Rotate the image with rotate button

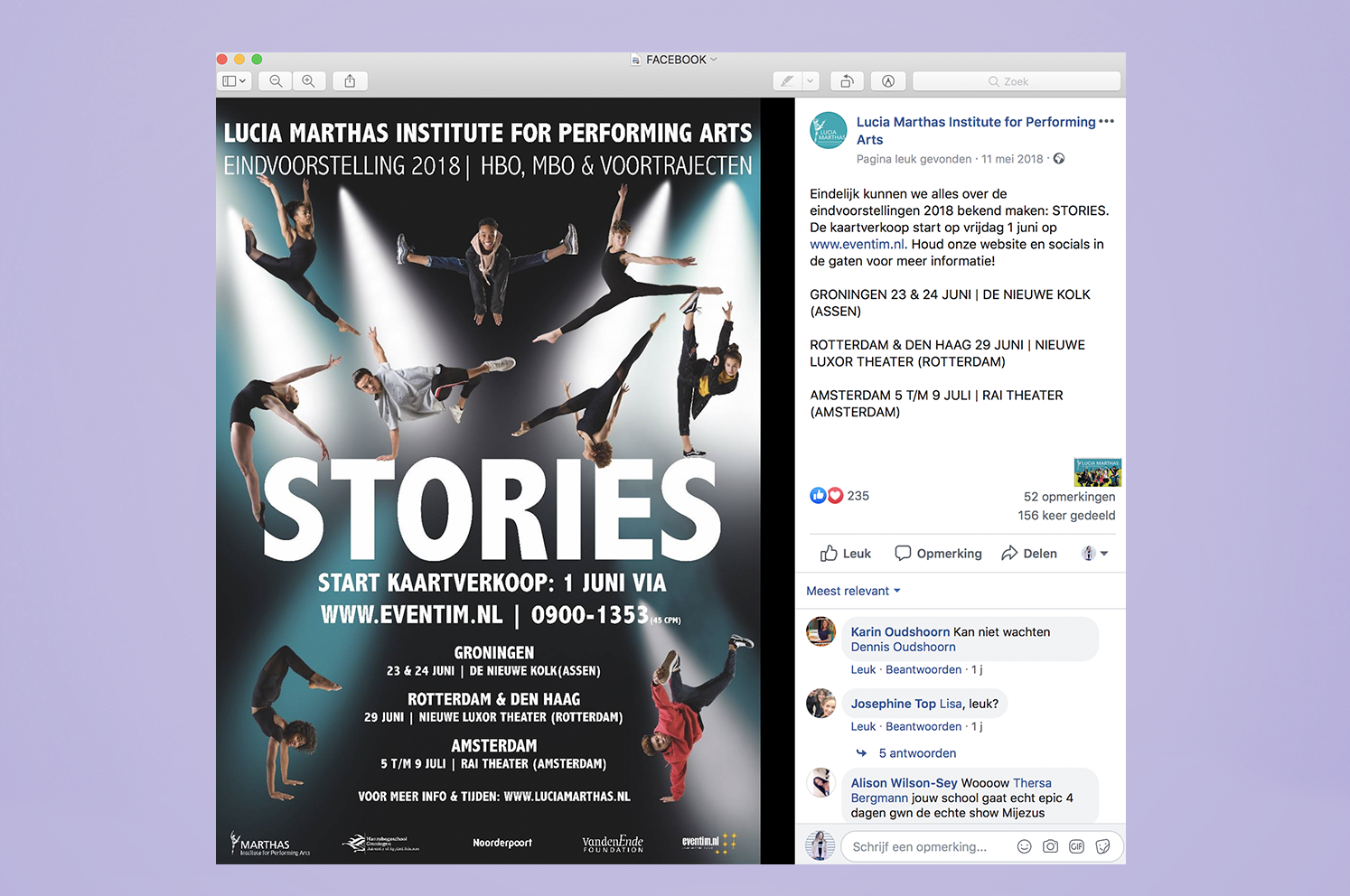tap(848, 81)
